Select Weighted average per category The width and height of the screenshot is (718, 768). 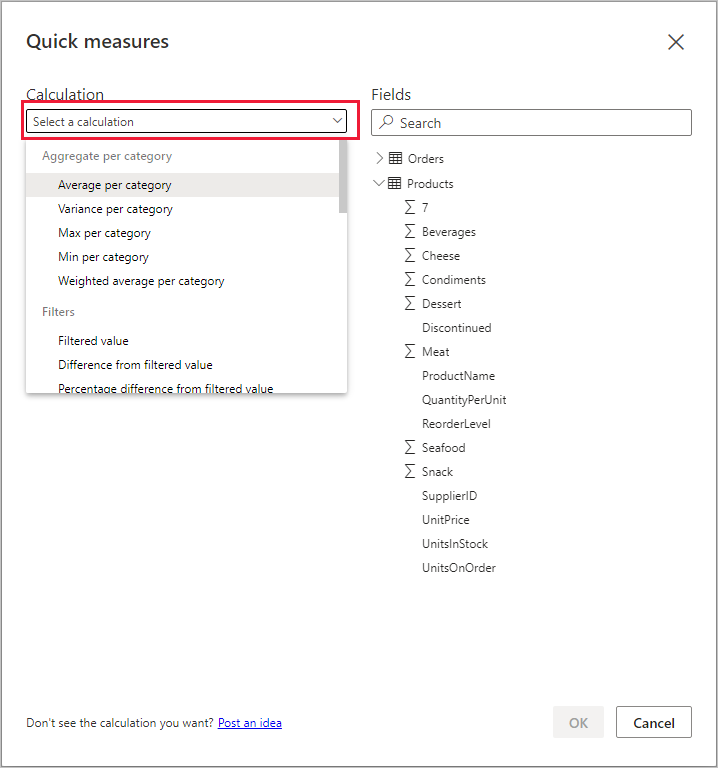(141, 281)
